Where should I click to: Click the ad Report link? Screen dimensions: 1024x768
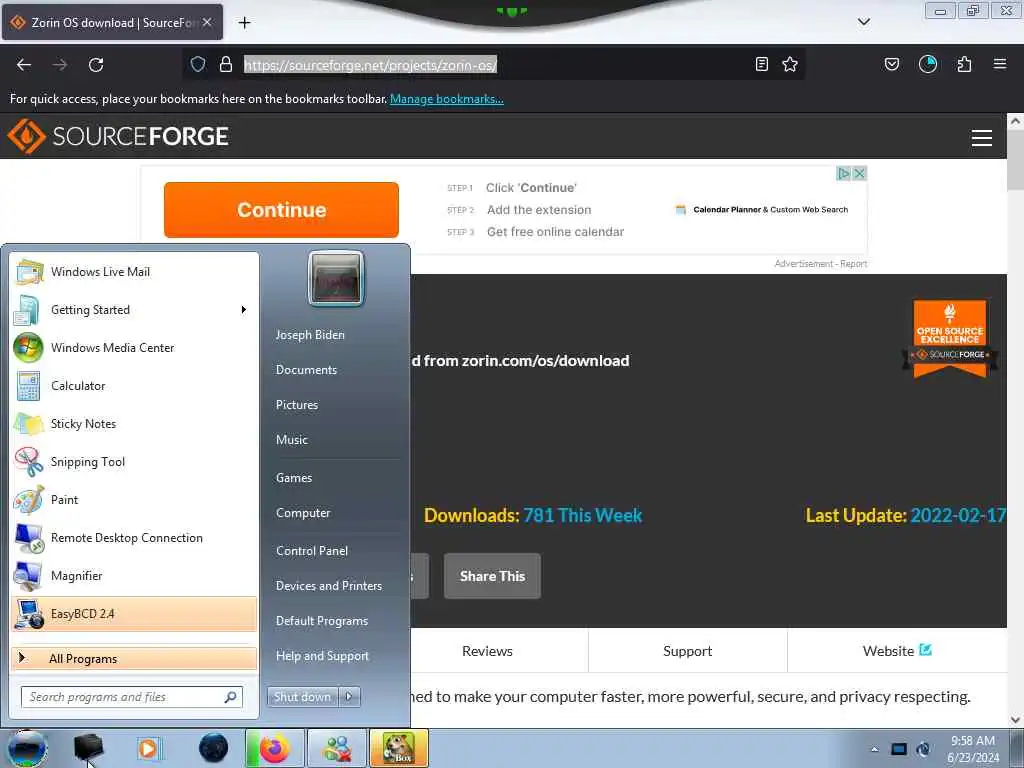coord(854,264)
